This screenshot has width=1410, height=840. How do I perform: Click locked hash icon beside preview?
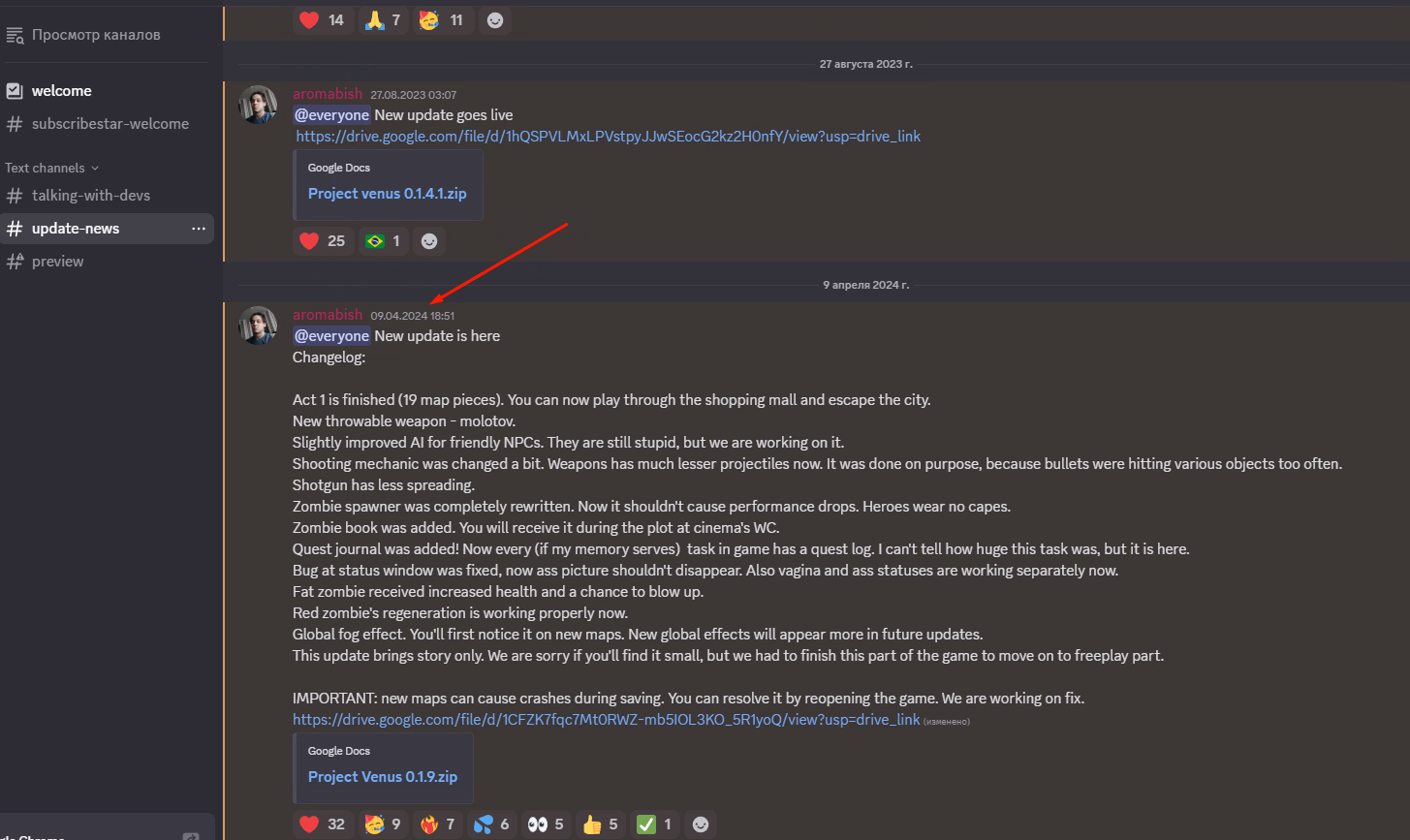15,262
